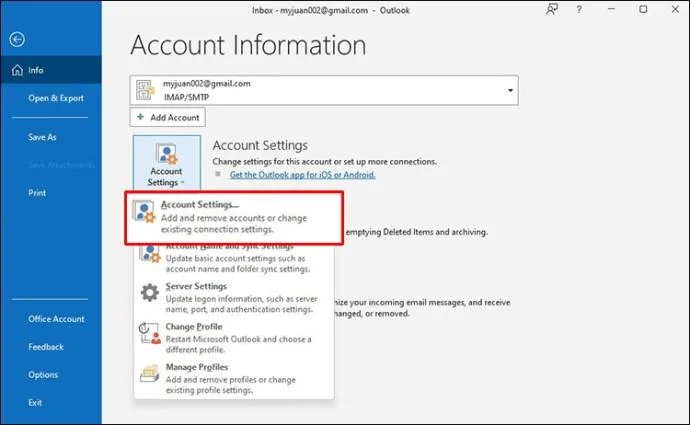Screen dimensions: 690x425
Task: Click the Manage Profiles icon
Action: tap(150, 374)
